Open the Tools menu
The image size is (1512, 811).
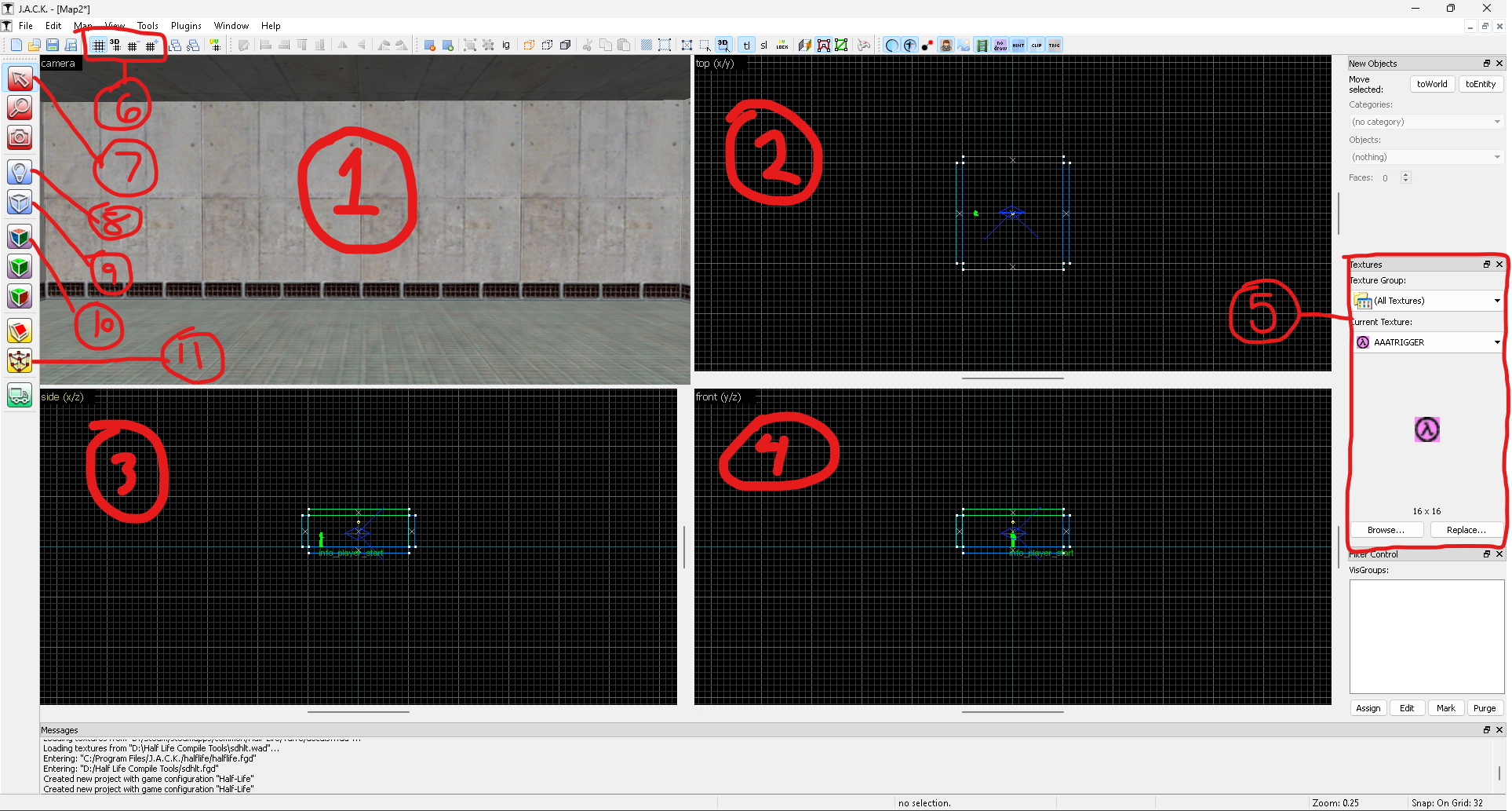pyautogui.click(x=148, y=26)
